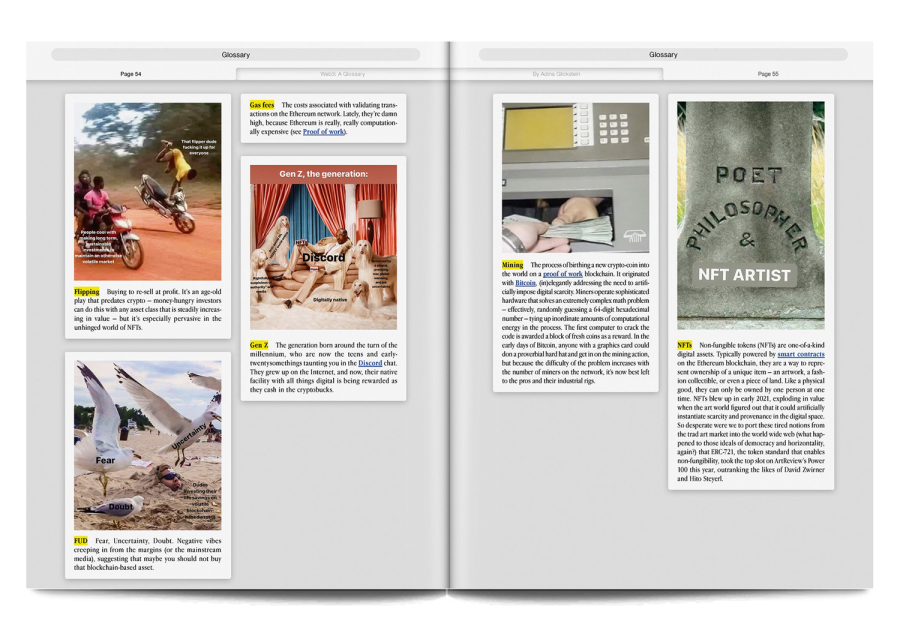Click the highlighted 'NFTs' term
The width and height of the screenshot is (900, 633).
pyautogui.click(x=685, y=344)
